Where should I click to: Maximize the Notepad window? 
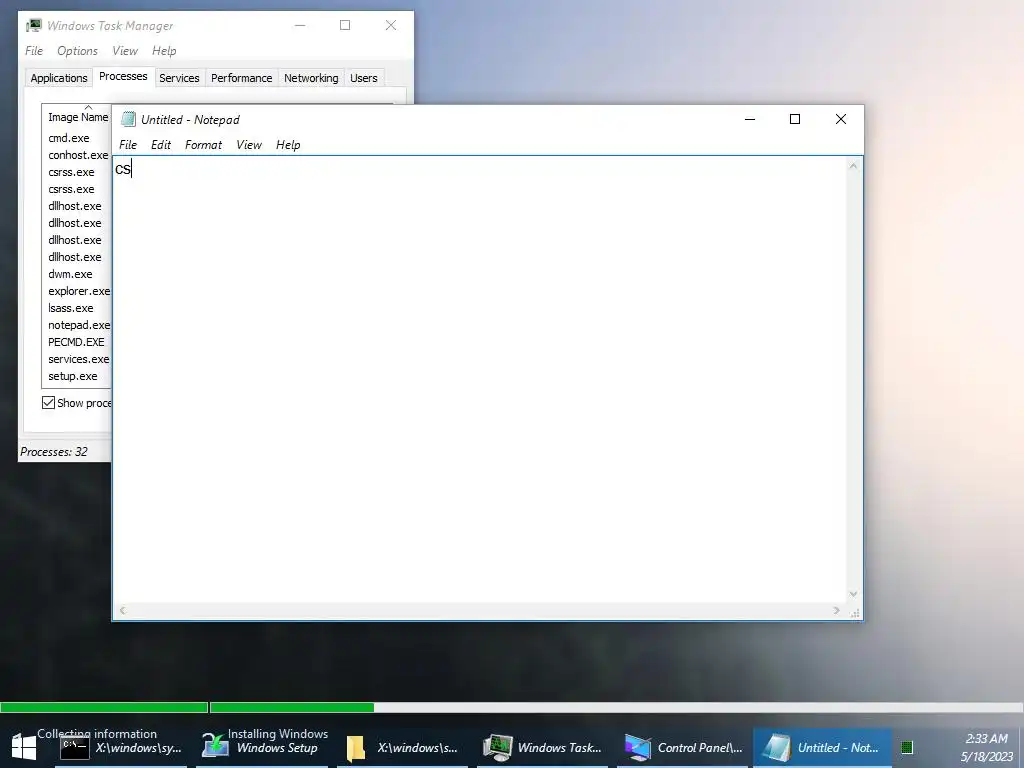(795, 119)
